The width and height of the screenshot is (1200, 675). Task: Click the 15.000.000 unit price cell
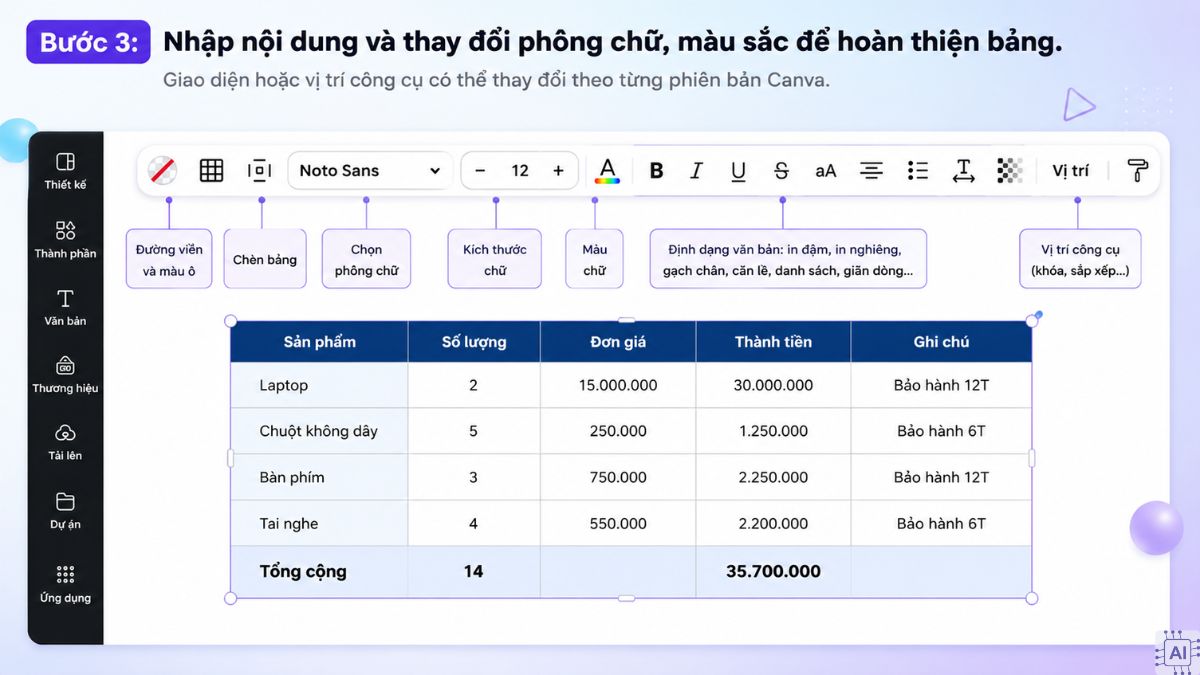point(618,385)
